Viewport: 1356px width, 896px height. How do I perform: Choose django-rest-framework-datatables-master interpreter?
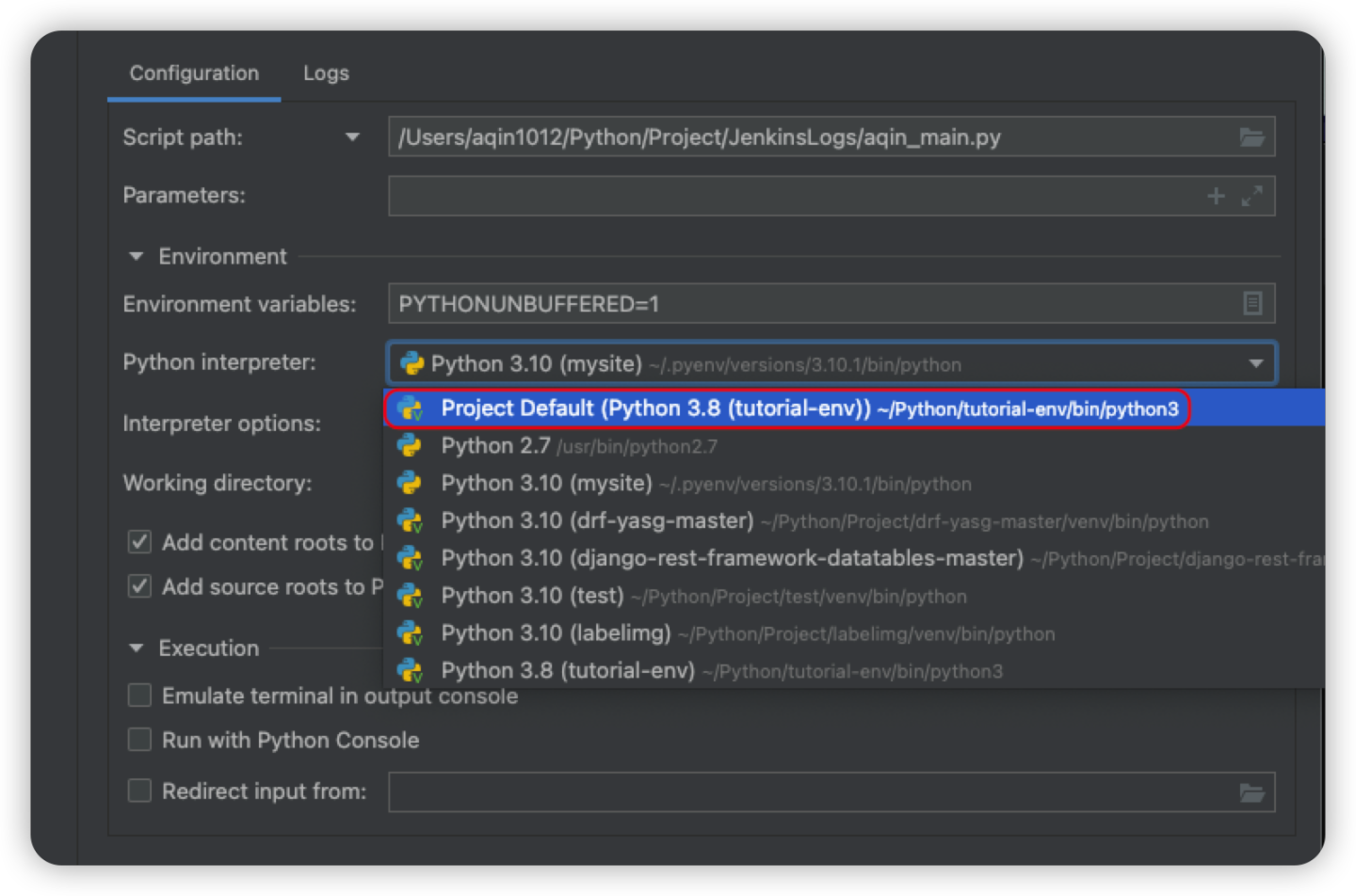855,558
